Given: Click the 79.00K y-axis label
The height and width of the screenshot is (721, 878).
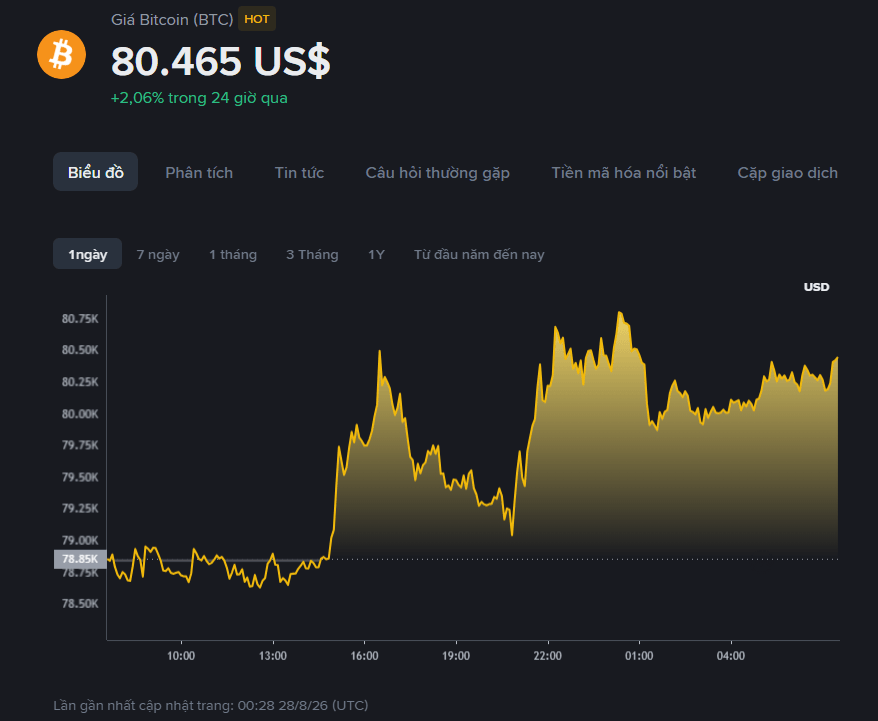Looking at the screenshot, I should 80,540.
